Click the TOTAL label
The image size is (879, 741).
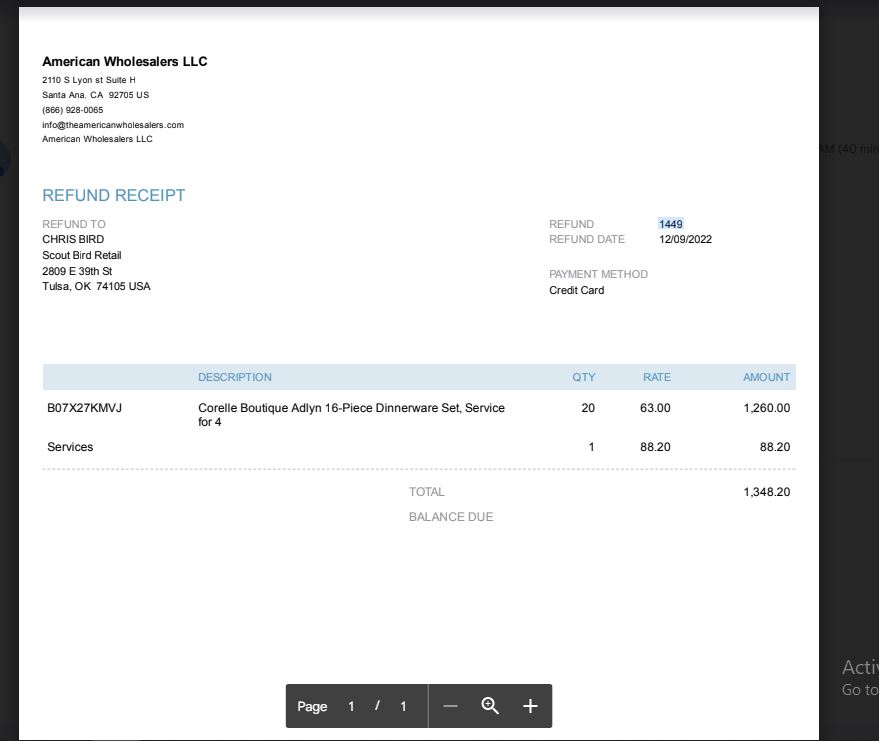point(427,492)
